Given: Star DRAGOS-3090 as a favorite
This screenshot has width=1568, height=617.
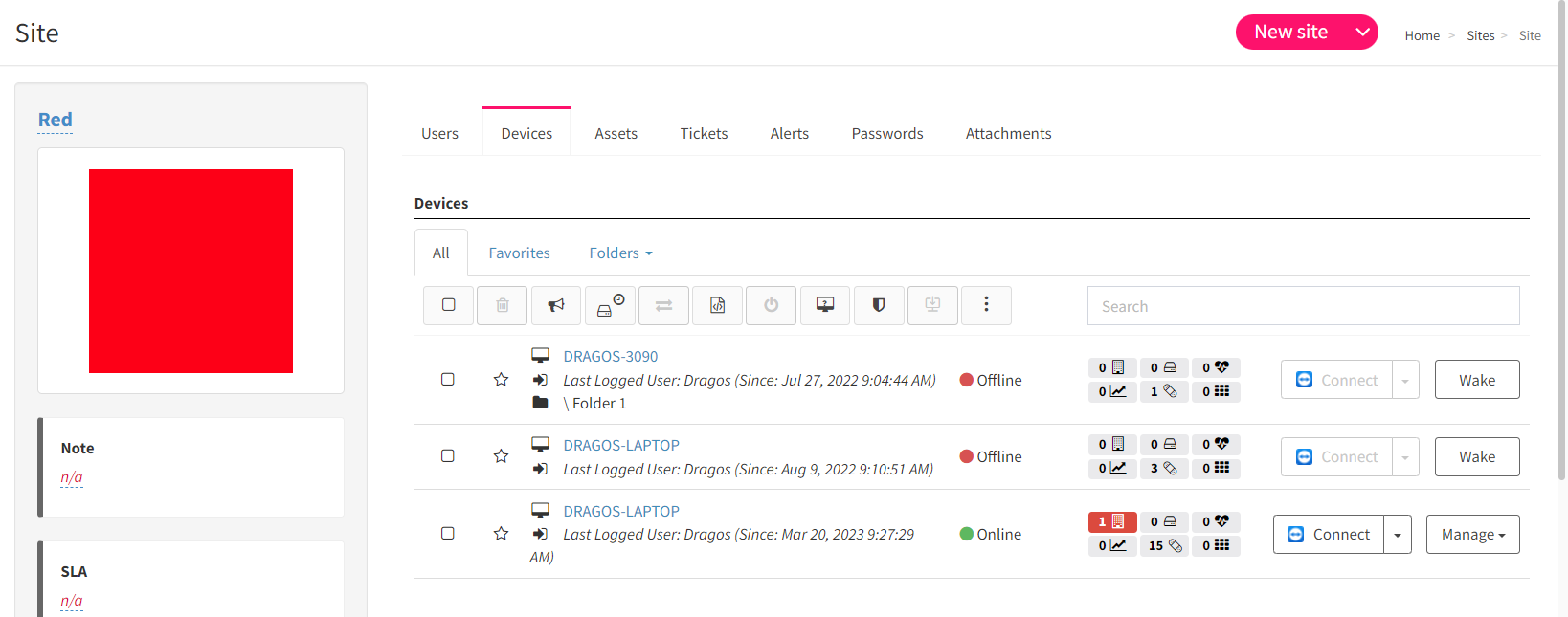Looking at the screenshot, I should (x=501, y=380).
